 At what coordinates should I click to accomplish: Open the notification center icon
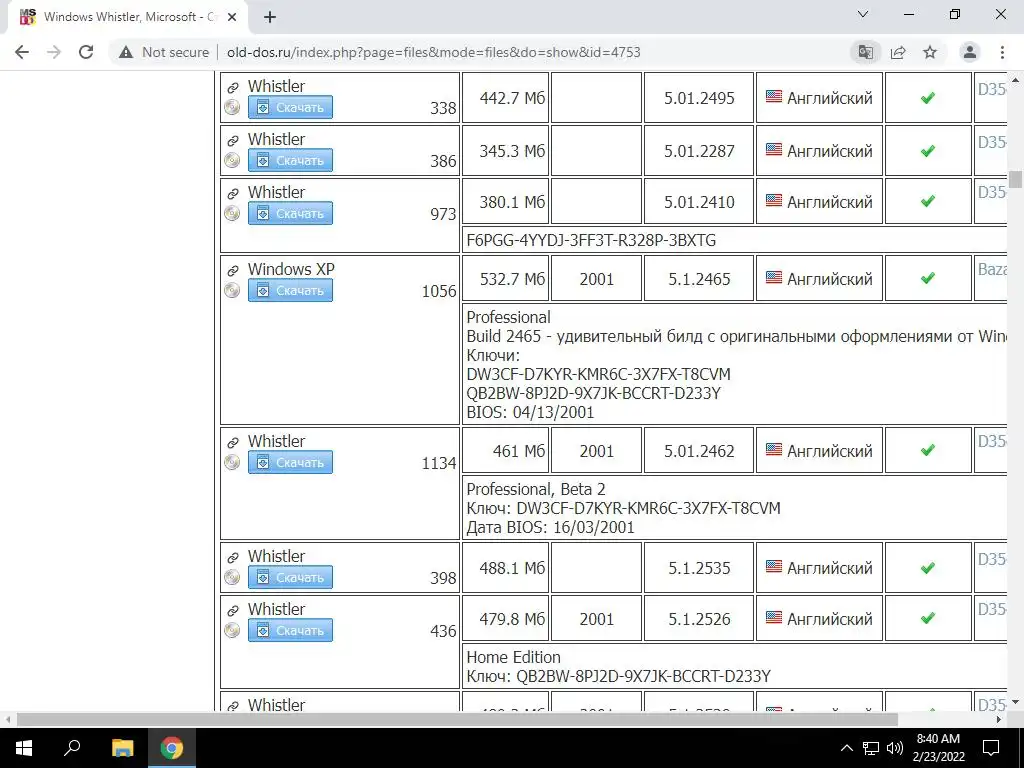coord(991,748)
